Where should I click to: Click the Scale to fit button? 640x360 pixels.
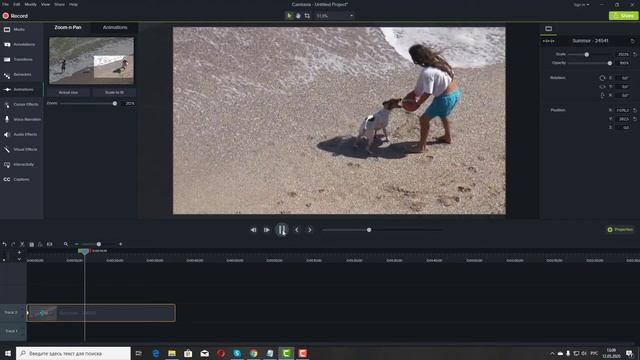pos(114,93)
